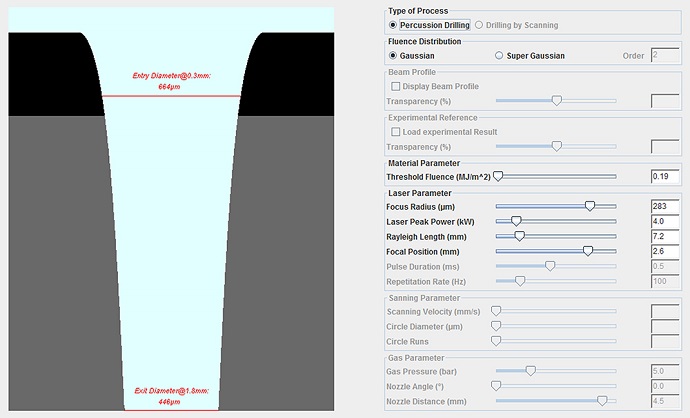Click the Threshold Fluence slider handle
The width and height of the screenshot is (690, 418).
pyautogui.click(x=498, y=176)
